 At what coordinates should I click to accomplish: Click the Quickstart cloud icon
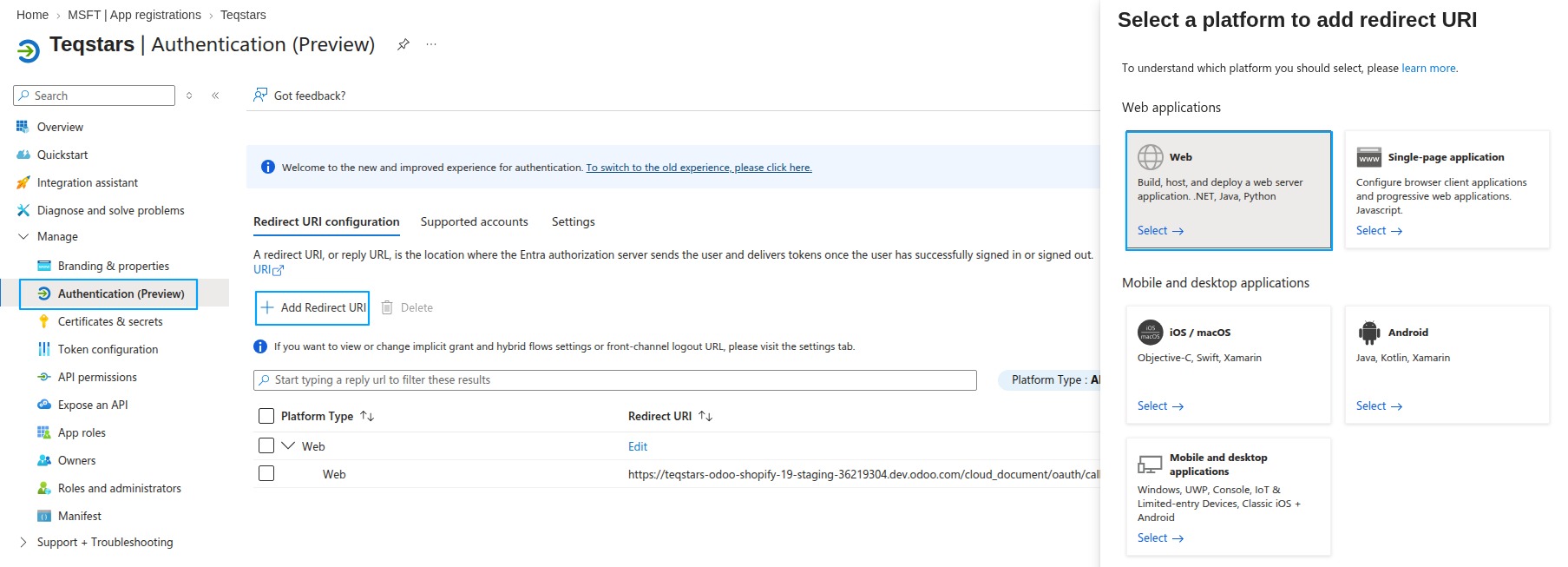click(x=23, y=155)
